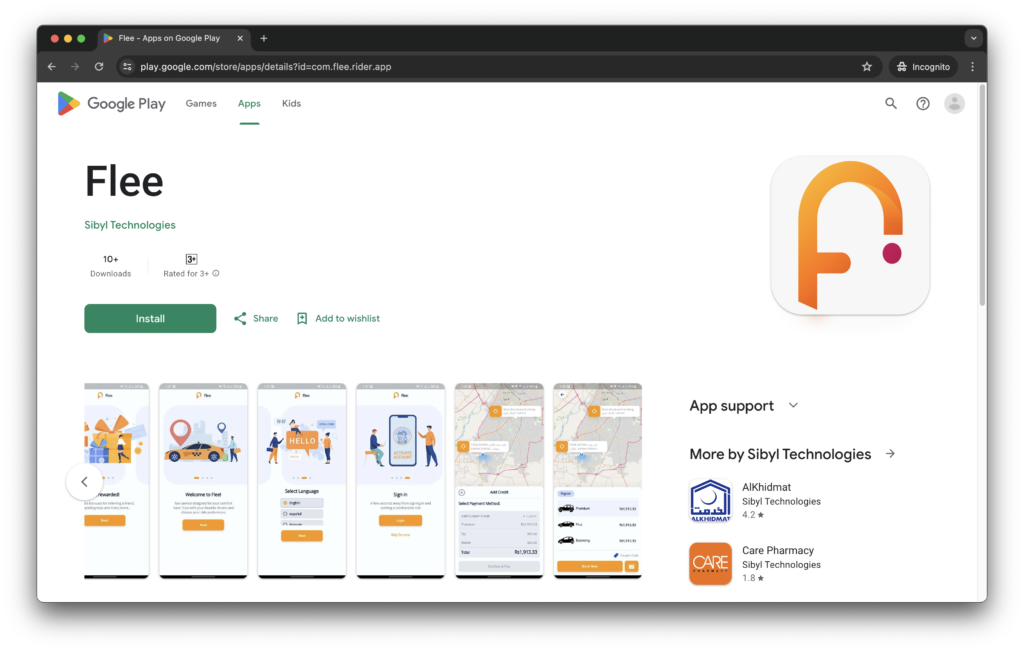
Task: Bookmark this page with the star
Action: pos(867,67)
